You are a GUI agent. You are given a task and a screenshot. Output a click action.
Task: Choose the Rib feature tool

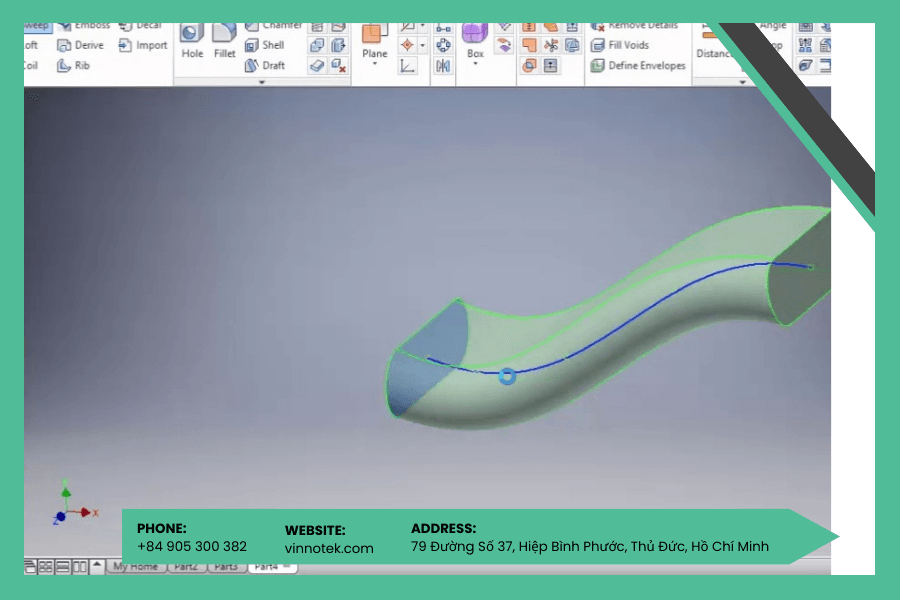(73, 66)
